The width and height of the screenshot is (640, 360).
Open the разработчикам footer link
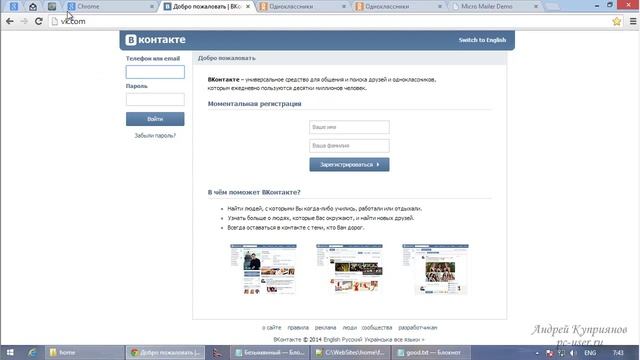pyautogui.click(x=418, y=327)
